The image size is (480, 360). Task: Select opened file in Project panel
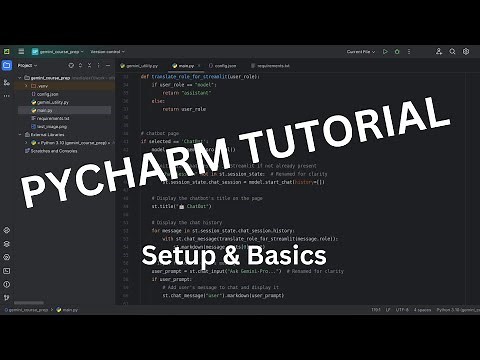[x=71, y=65]
